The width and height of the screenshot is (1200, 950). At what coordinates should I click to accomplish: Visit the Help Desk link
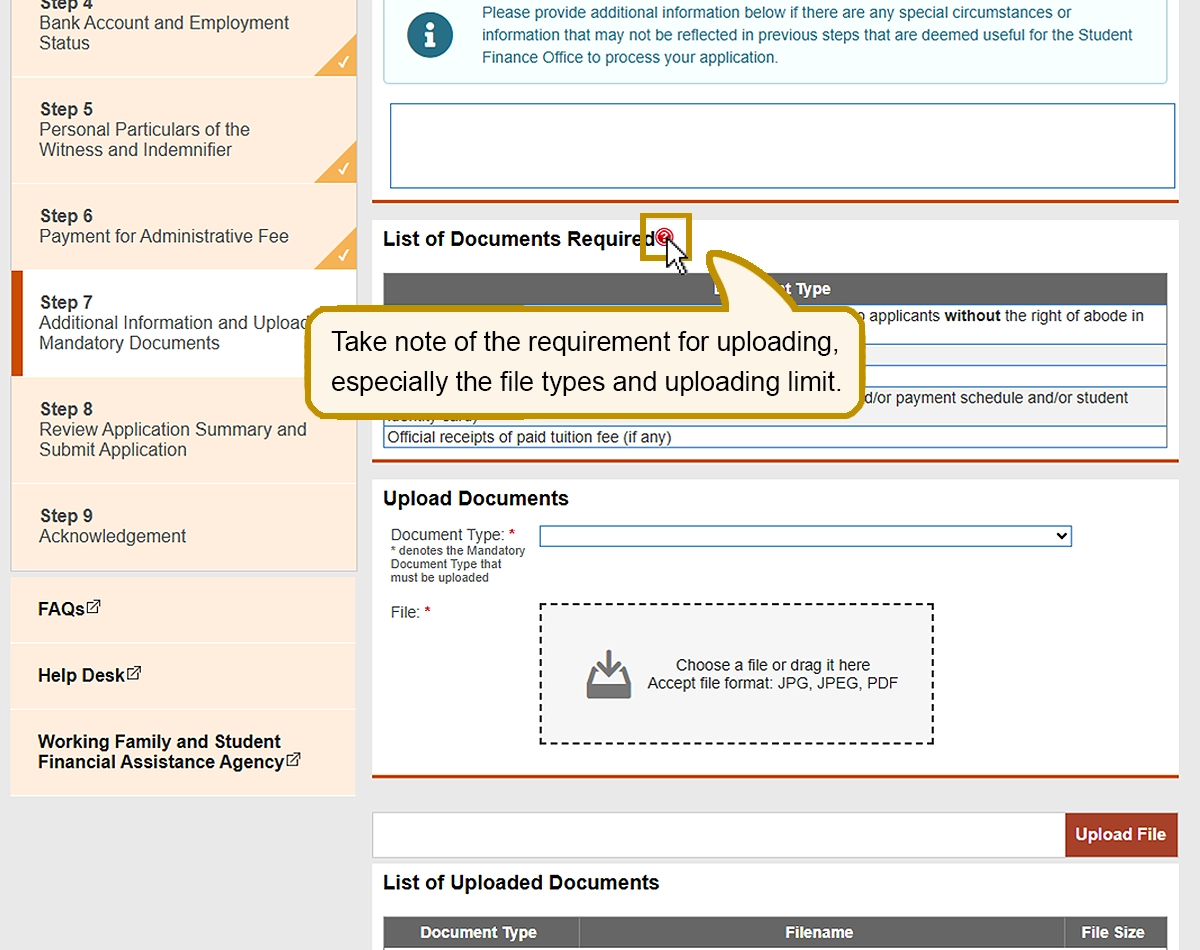pyautogui.click(x=81, y=676)
